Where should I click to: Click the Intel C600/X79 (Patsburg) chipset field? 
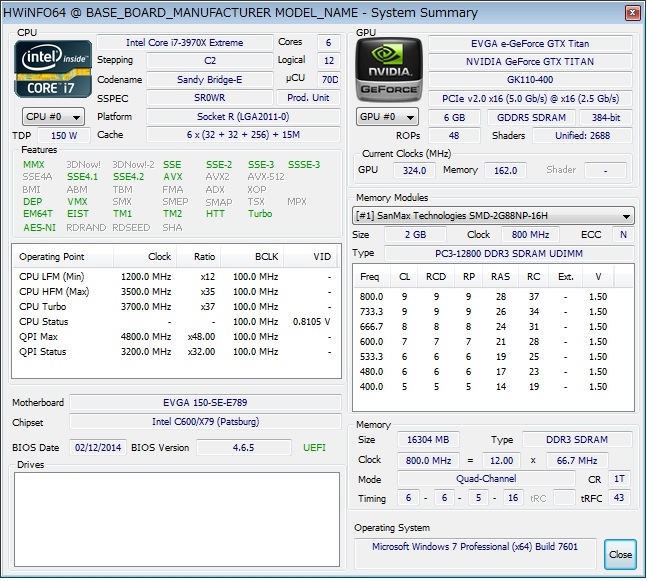coord(205,421)
